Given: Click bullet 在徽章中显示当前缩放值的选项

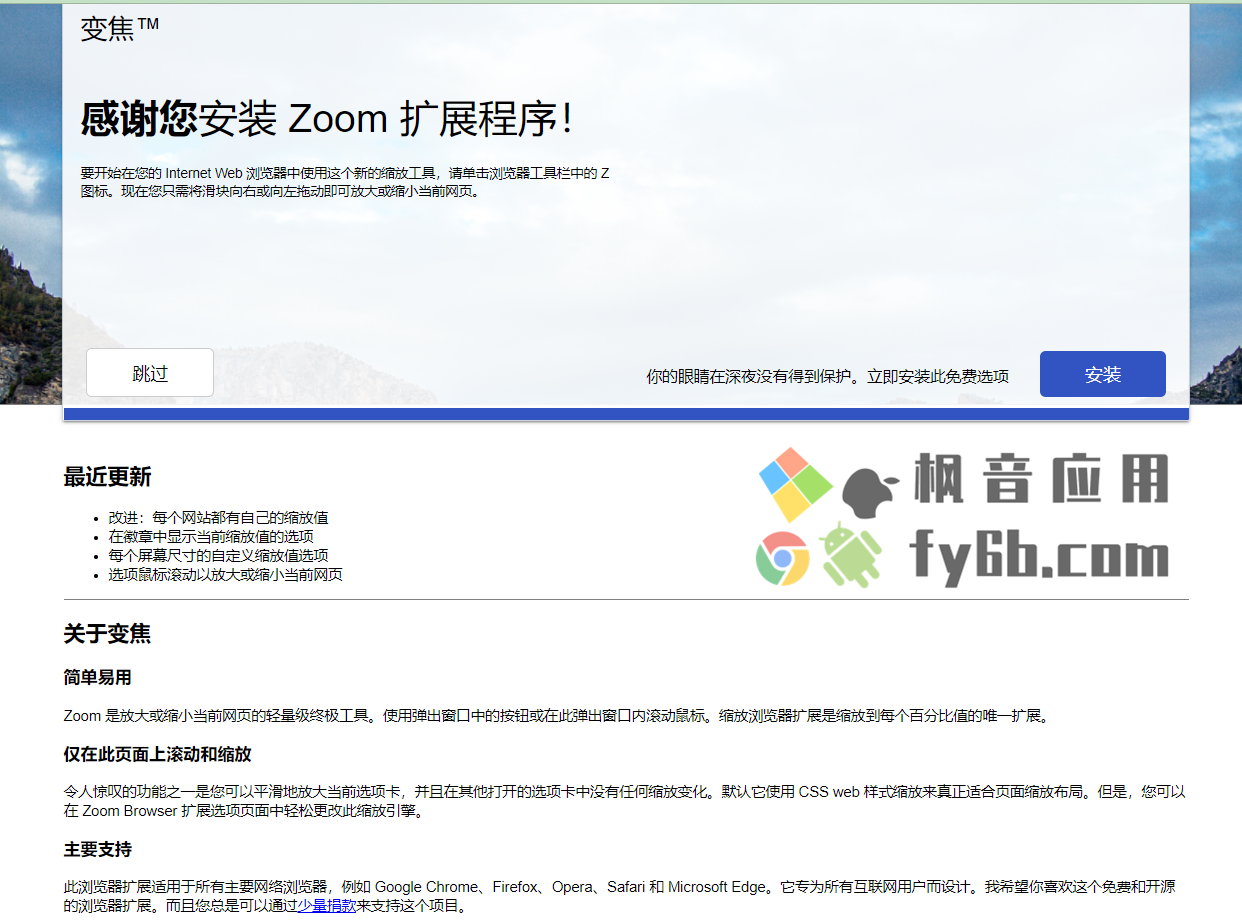Looking at the screenshot, I should 211,537.
